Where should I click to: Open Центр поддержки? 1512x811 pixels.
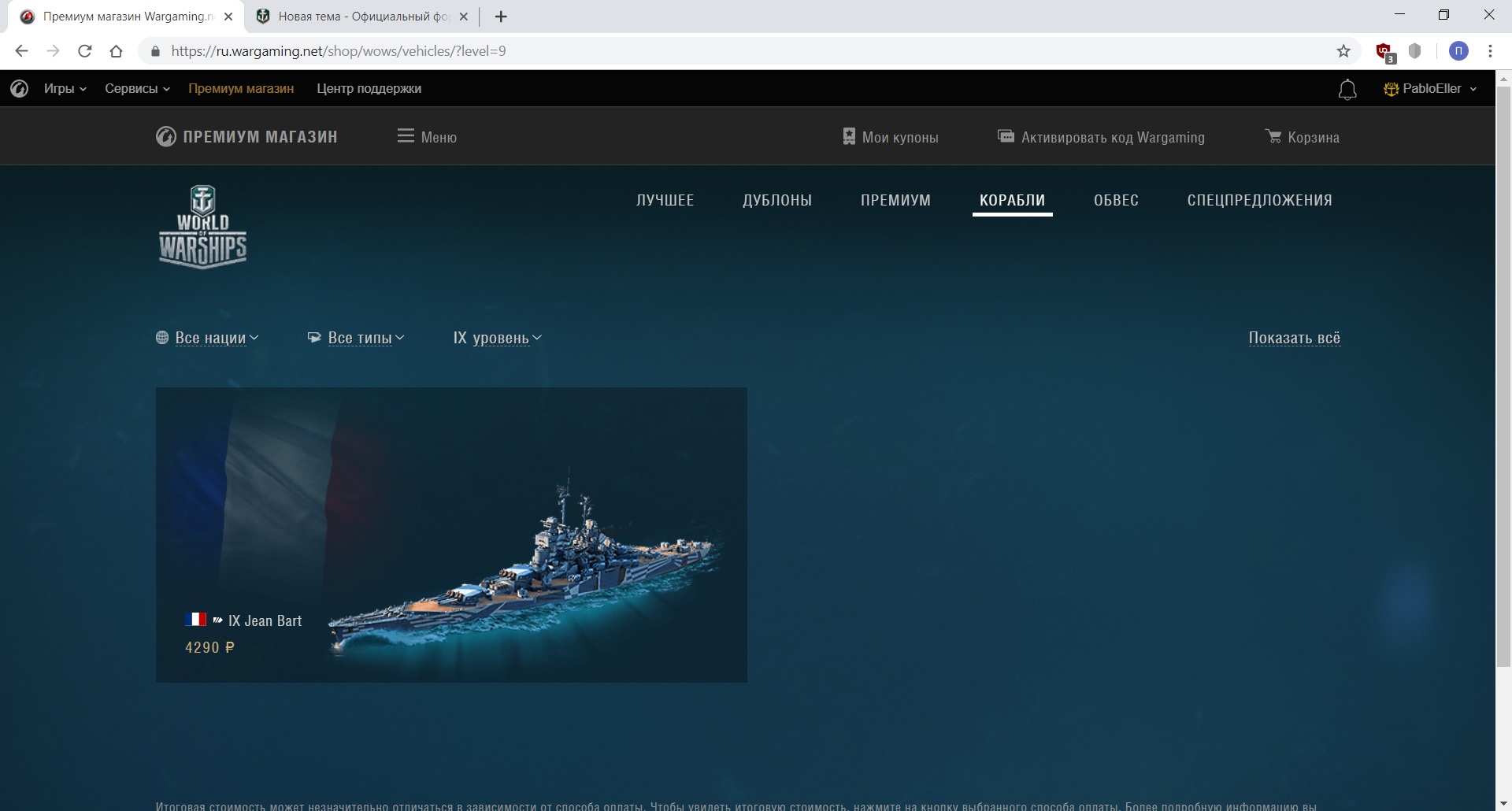[x=369, y=89]
